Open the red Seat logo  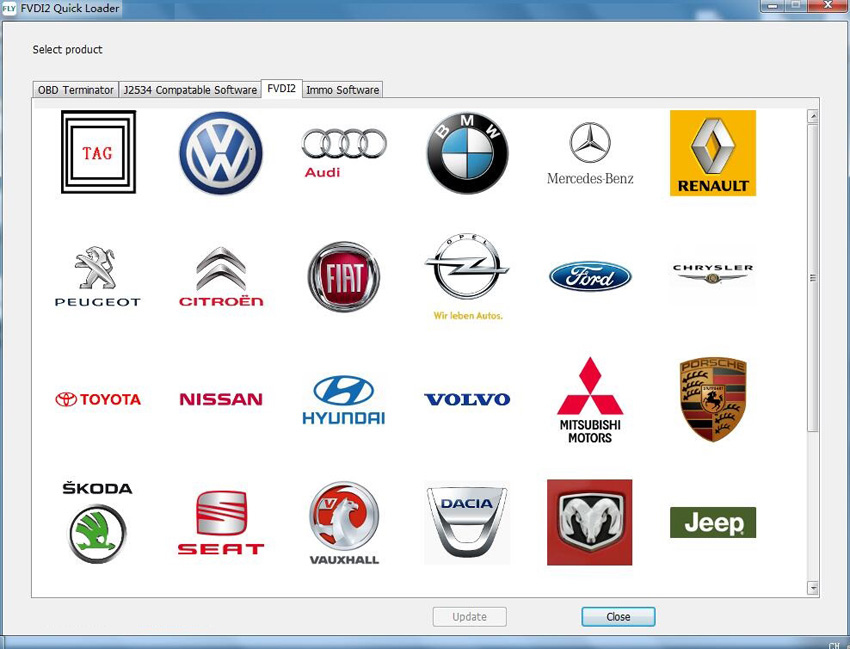pyautogui.click(x=221, y=523)
